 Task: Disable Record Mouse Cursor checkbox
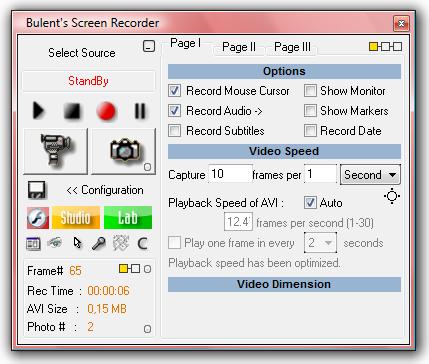pos(175,91)
